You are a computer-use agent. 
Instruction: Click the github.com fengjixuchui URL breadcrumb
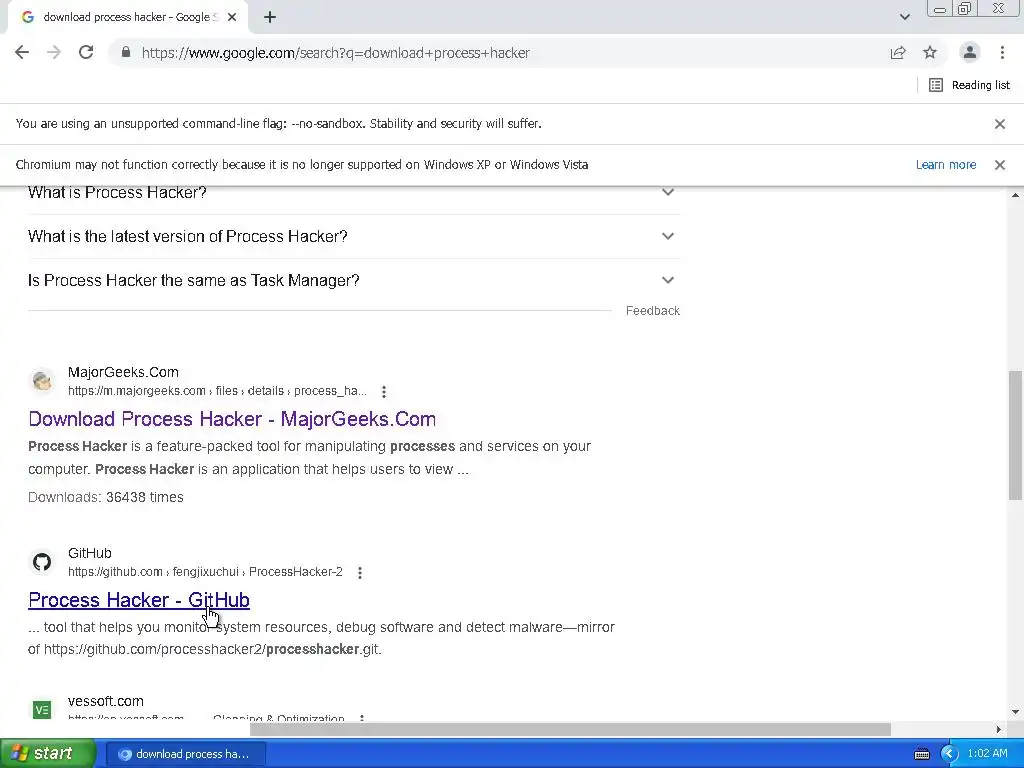click(x=205, y=572)
